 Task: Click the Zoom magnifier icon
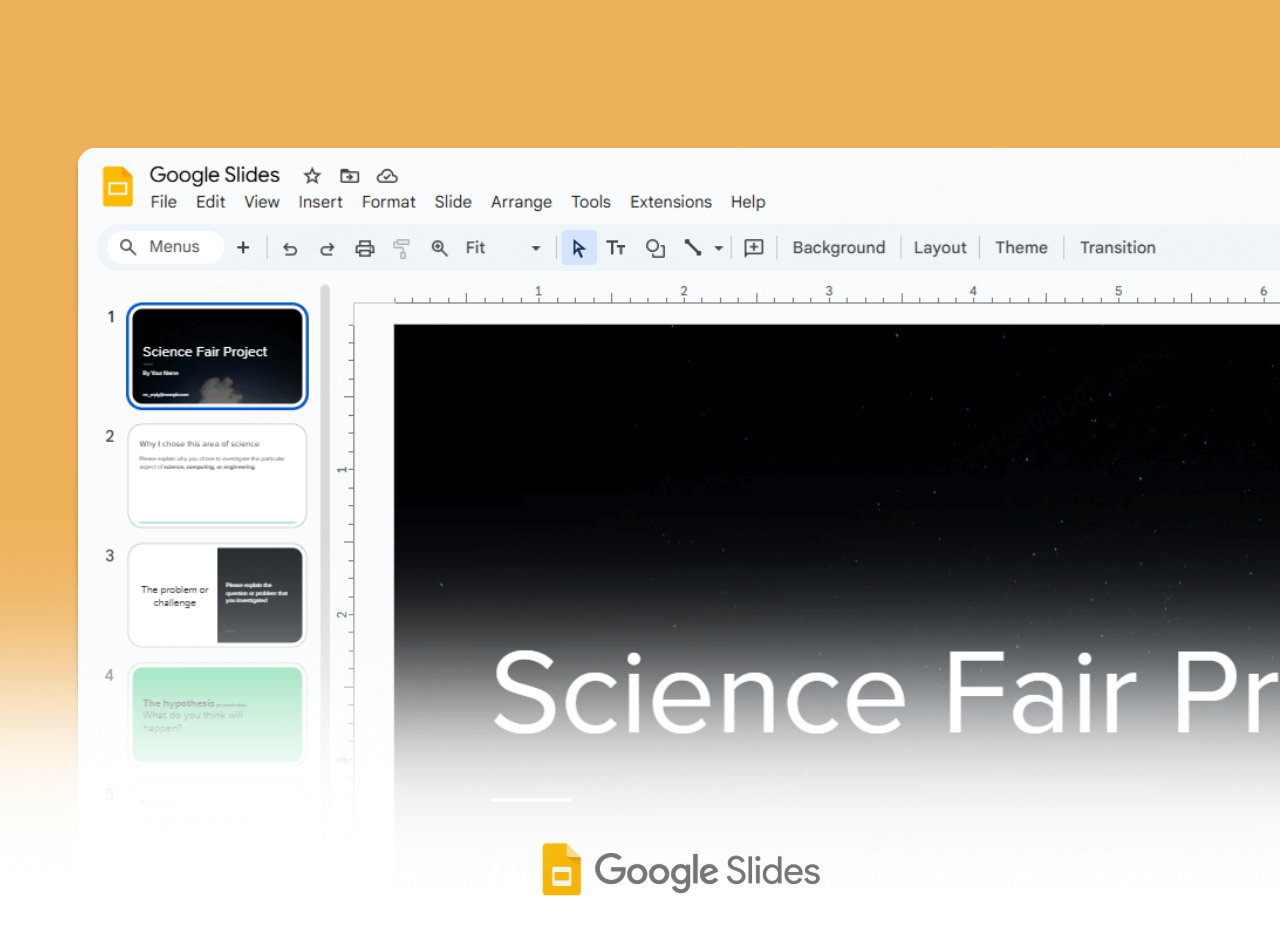coord(440,247)
